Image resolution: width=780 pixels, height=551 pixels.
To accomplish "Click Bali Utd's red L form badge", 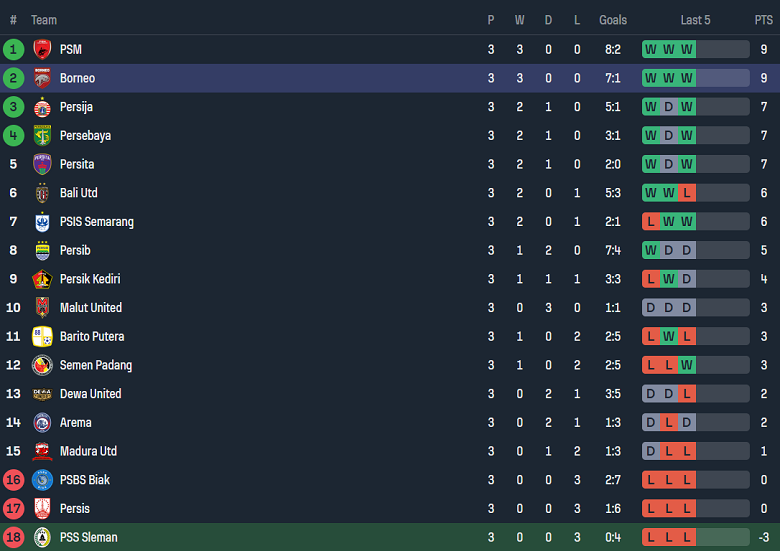I will pyautogui.click(x=687, y=193).
